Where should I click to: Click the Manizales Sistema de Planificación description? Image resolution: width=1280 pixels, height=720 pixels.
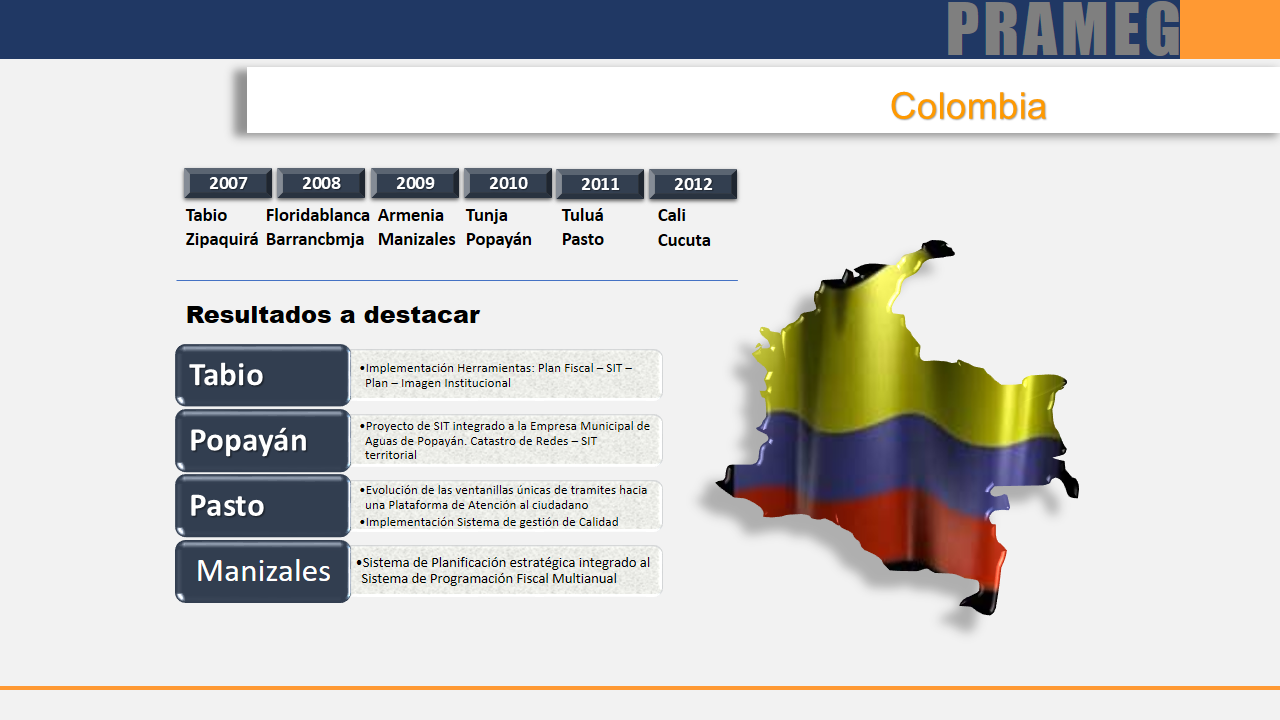pyautogui.click(x=507, y=570)
